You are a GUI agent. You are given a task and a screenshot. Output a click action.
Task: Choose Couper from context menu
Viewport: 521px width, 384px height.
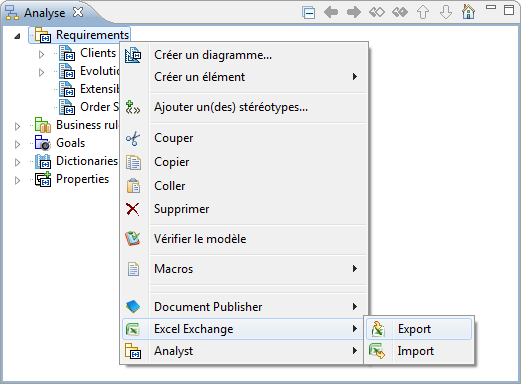click(x=244, y=138)
